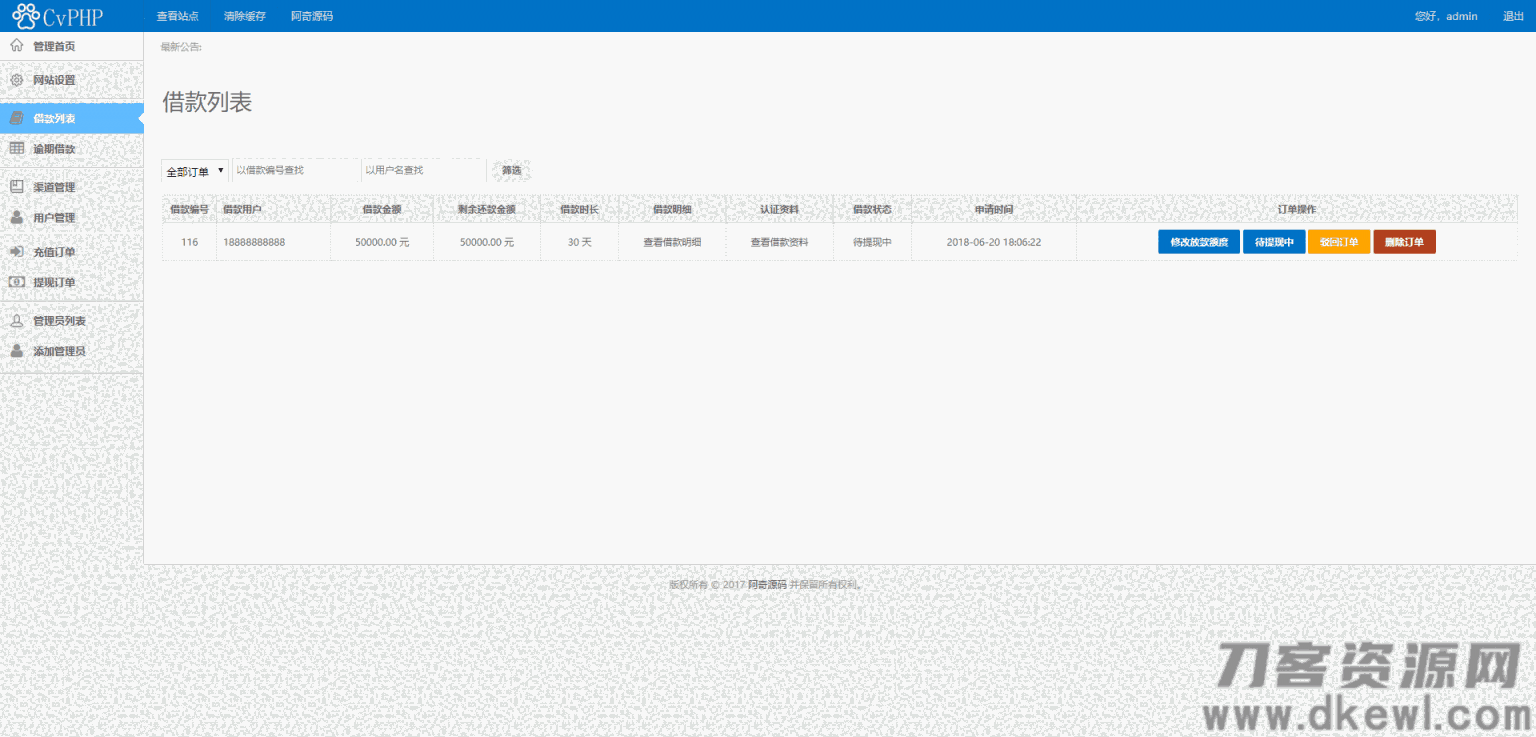Open the 全部订单 order filter dropdown

pos(195,171)
